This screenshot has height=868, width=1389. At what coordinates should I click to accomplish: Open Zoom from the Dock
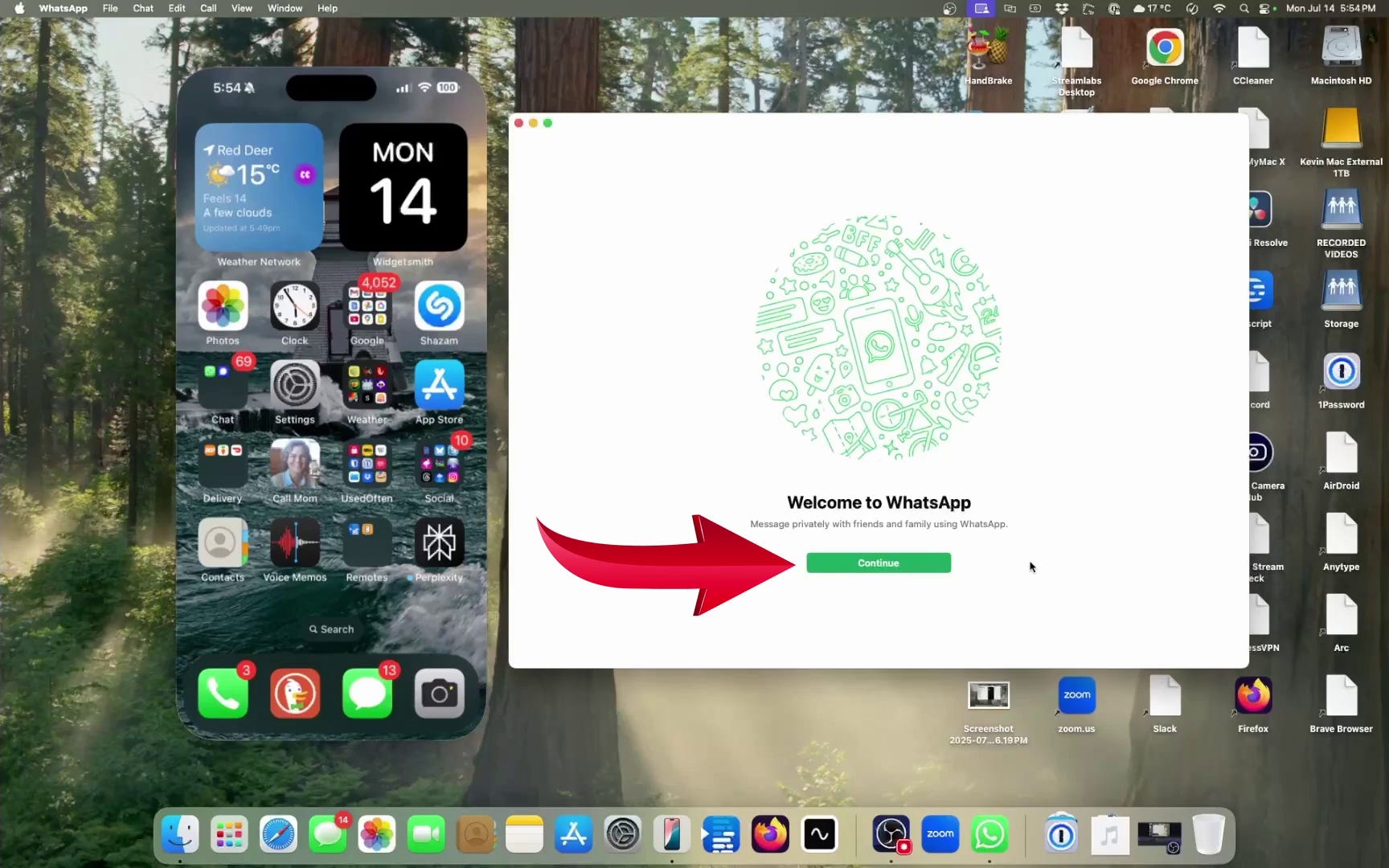(x=940, y=835)
